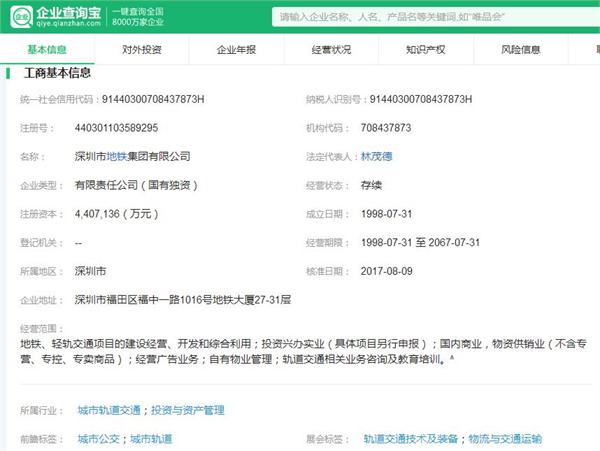The height and width of the screenshot is (451, 600).
Task: Select the 经营状况 tab
Action: pos(331,50)
